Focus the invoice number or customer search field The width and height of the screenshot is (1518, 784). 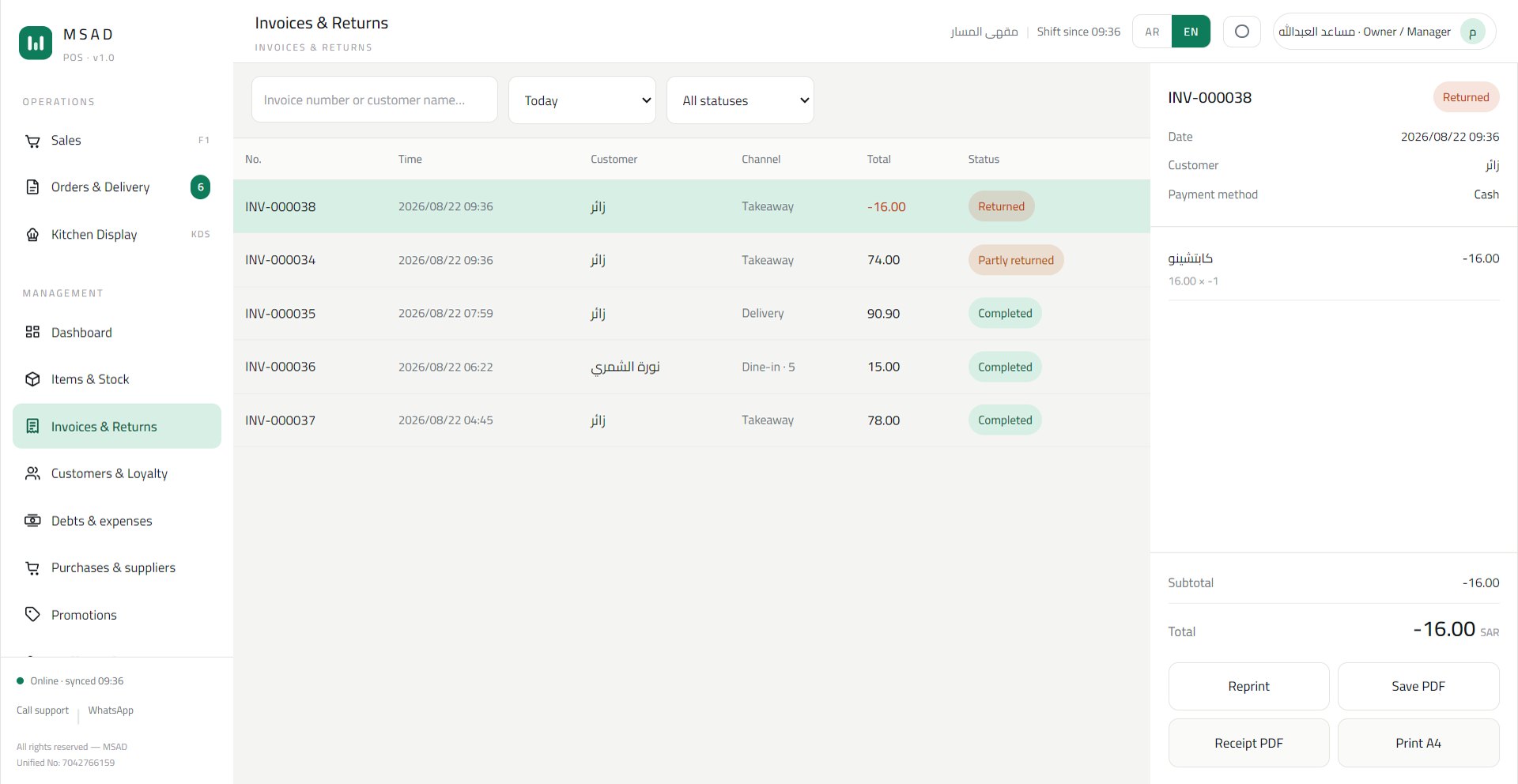(x=375, y=100)
